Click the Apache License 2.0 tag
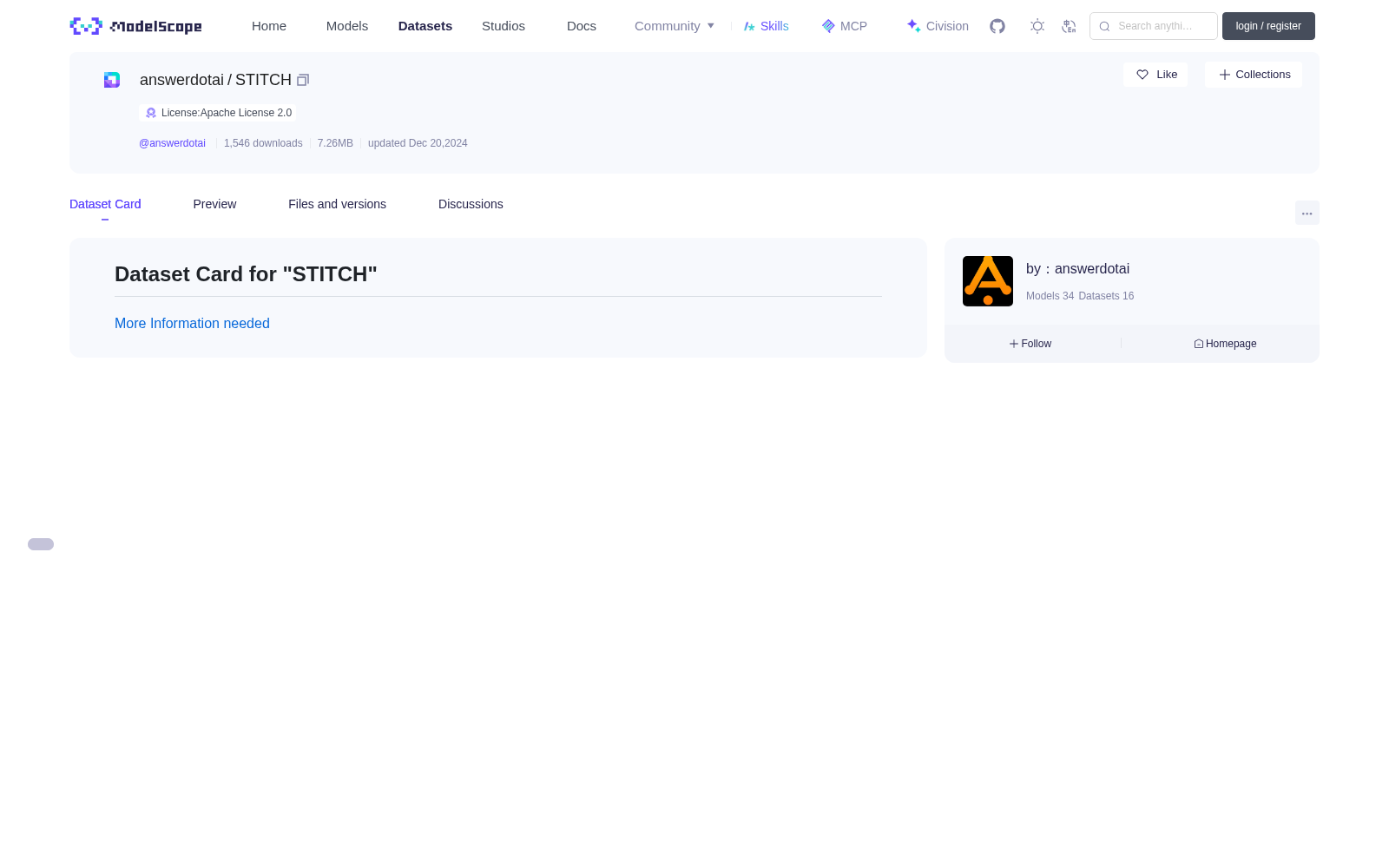The width and height of the screenshot is (1389, 868). (x=218, y=113)
